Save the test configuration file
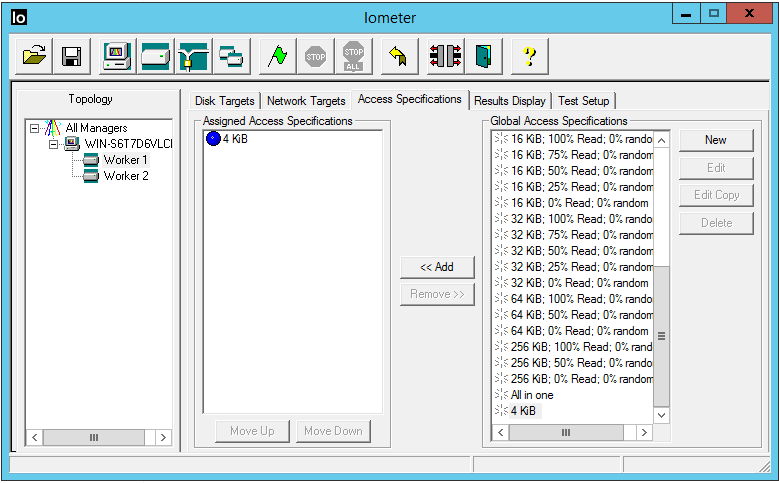The image size is (779, 483). pos(72,56)
